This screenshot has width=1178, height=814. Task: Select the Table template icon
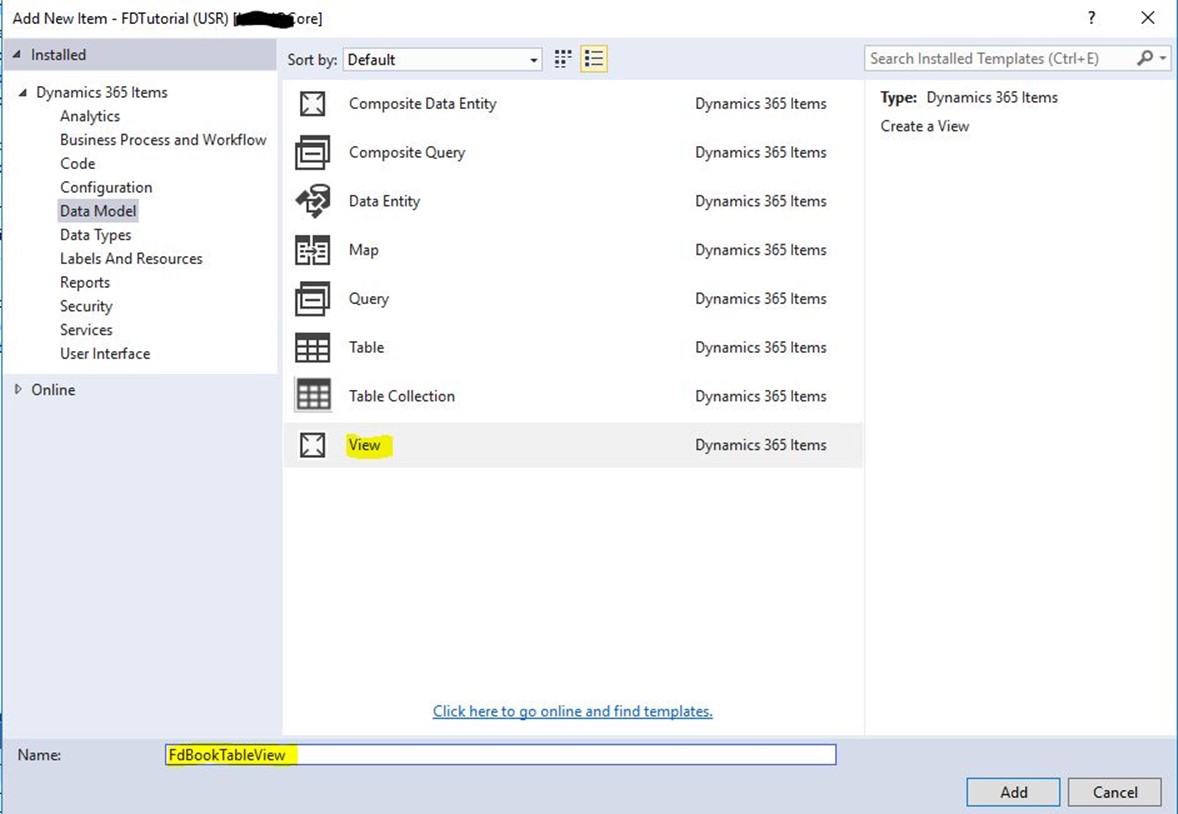(x=313, y=348)
